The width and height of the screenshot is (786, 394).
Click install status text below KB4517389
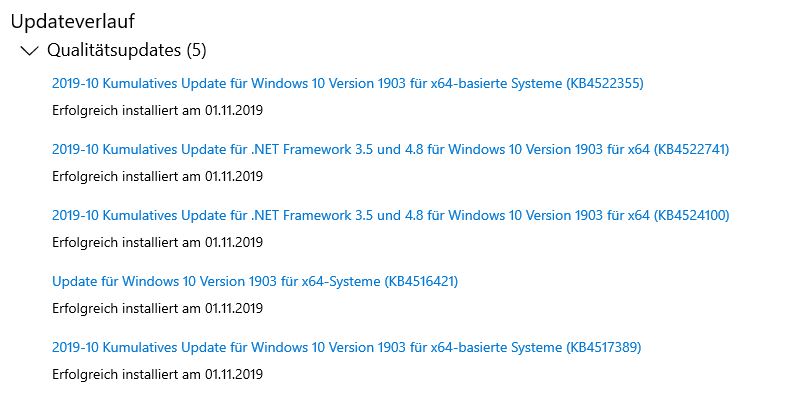157,374
